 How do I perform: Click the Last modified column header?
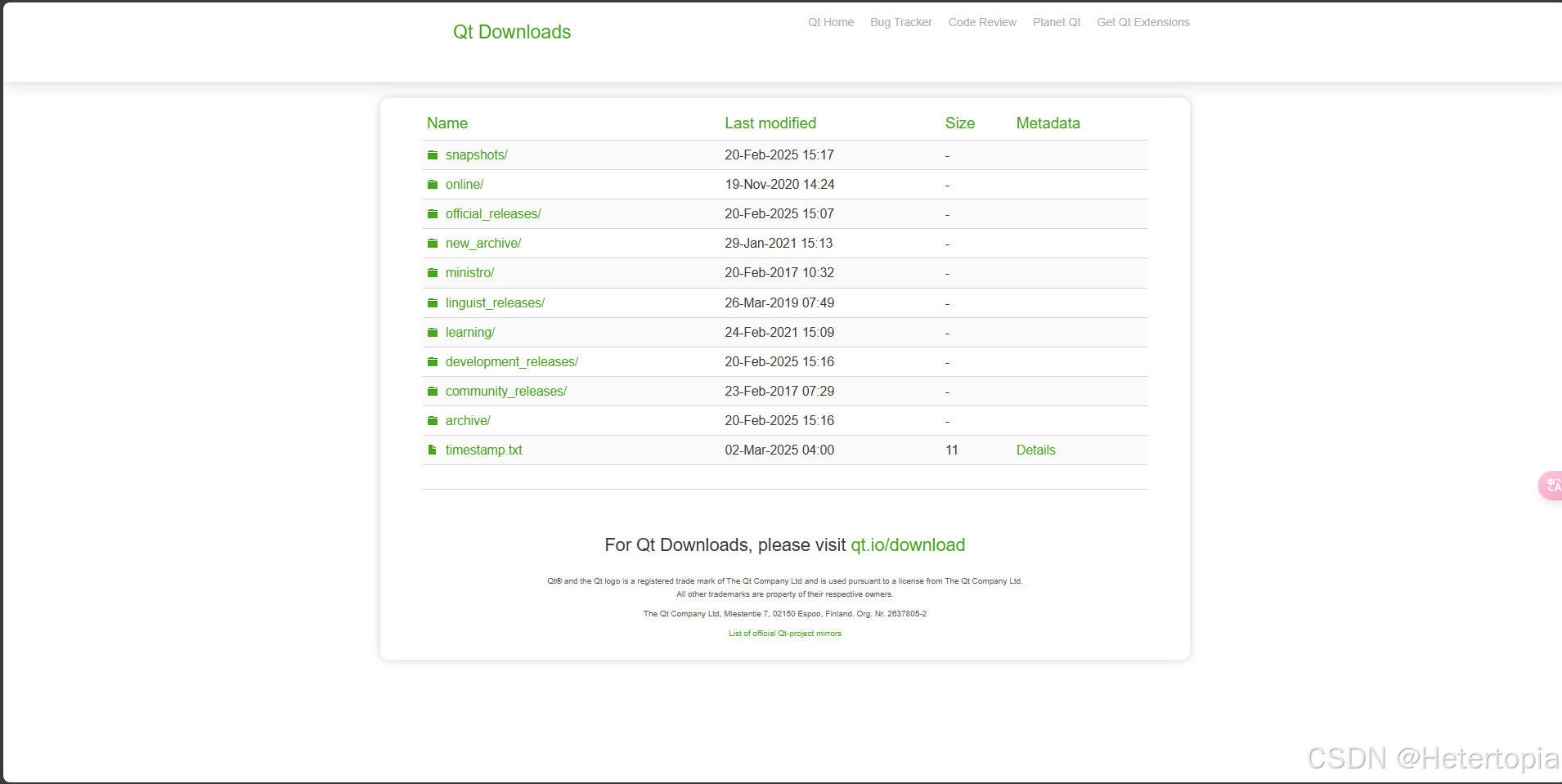coord(770,123)
